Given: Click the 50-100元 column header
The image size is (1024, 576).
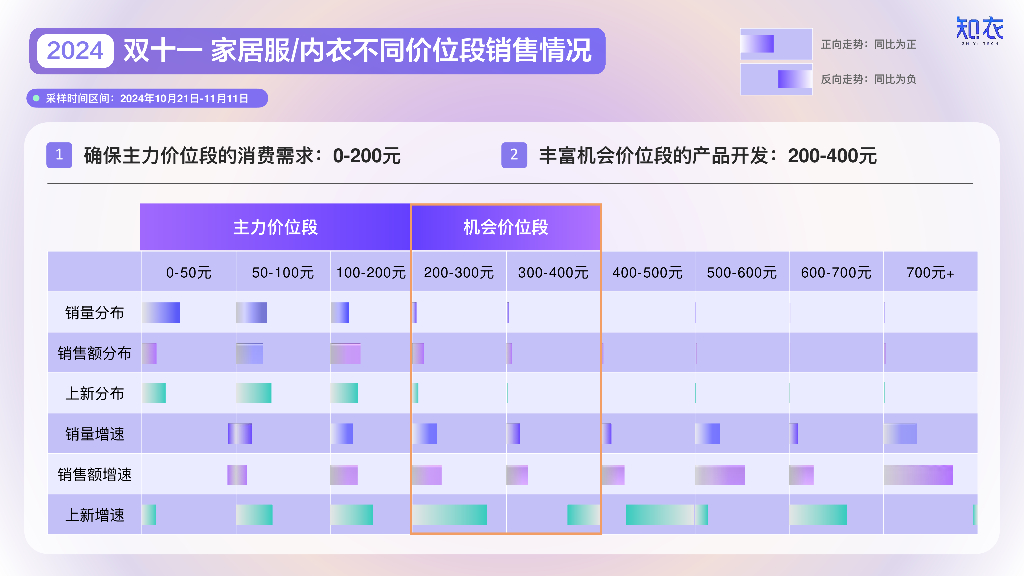Looking at the screenshot, I should (x=283, y=272).
